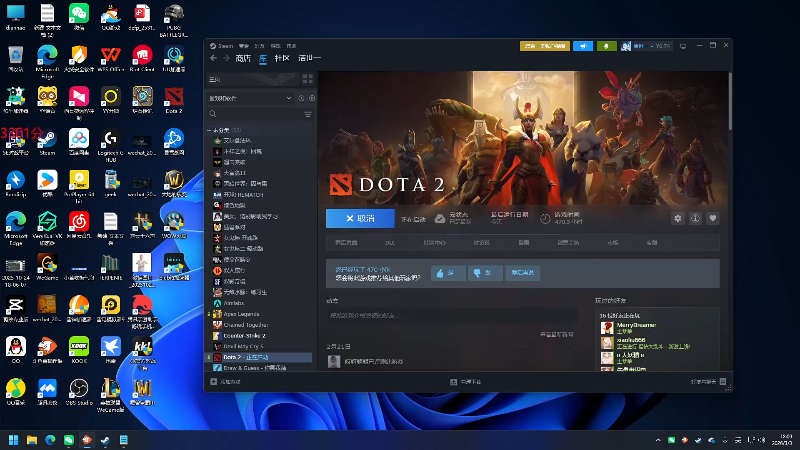The image size is (800, 450).
Task: Open the advanced filter options icon
Action: (x=308, y=114)
